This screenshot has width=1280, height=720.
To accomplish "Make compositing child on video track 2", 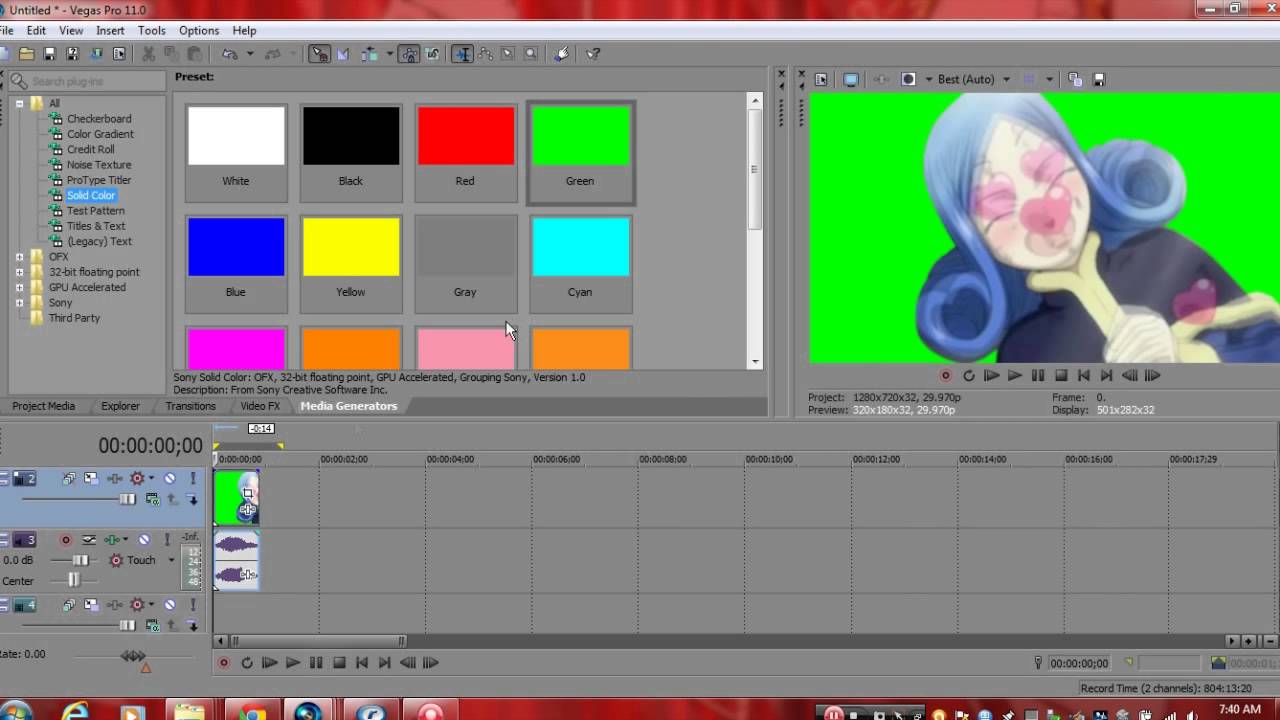I will [193, 500].
